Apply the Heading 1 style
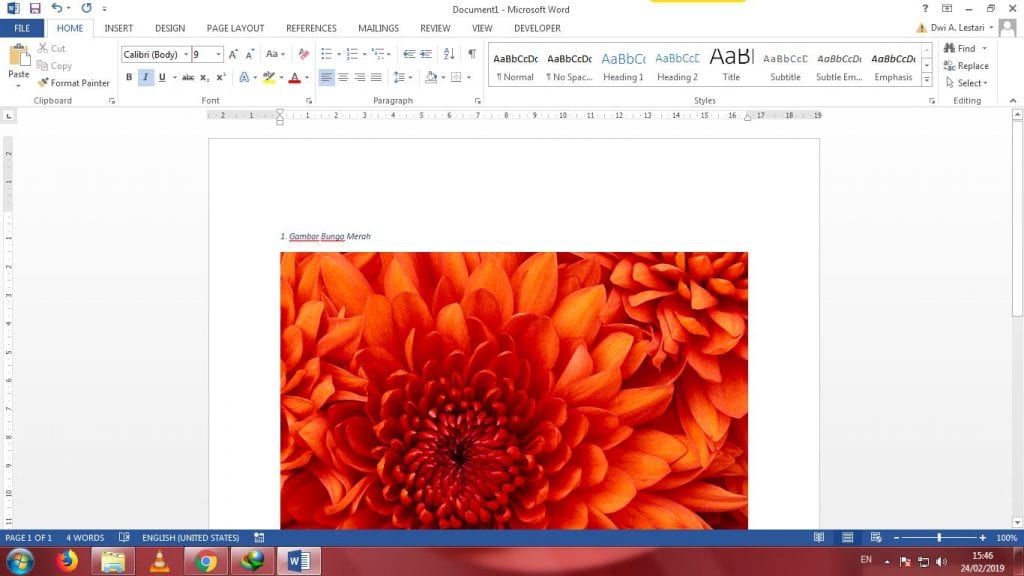Image resolution: width=1024 pixels, height=576 pixels. [x=623, y=66]
